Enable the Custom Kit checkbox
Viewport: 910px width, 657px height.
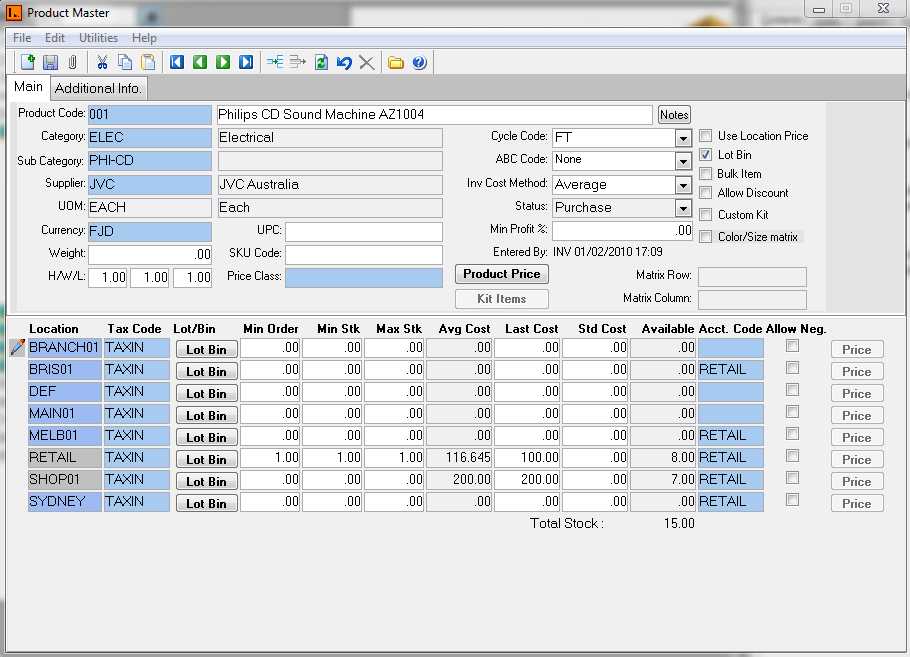[x=706, y=215]
